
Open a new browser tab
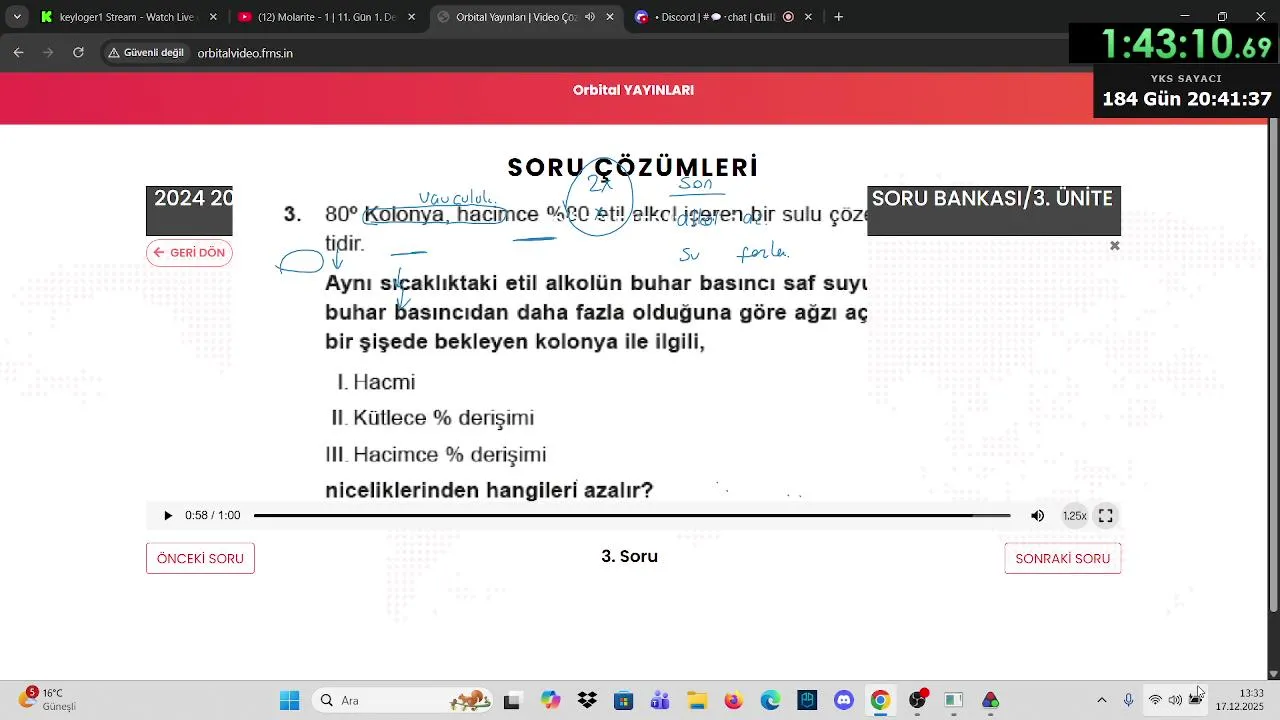point(838,17)
